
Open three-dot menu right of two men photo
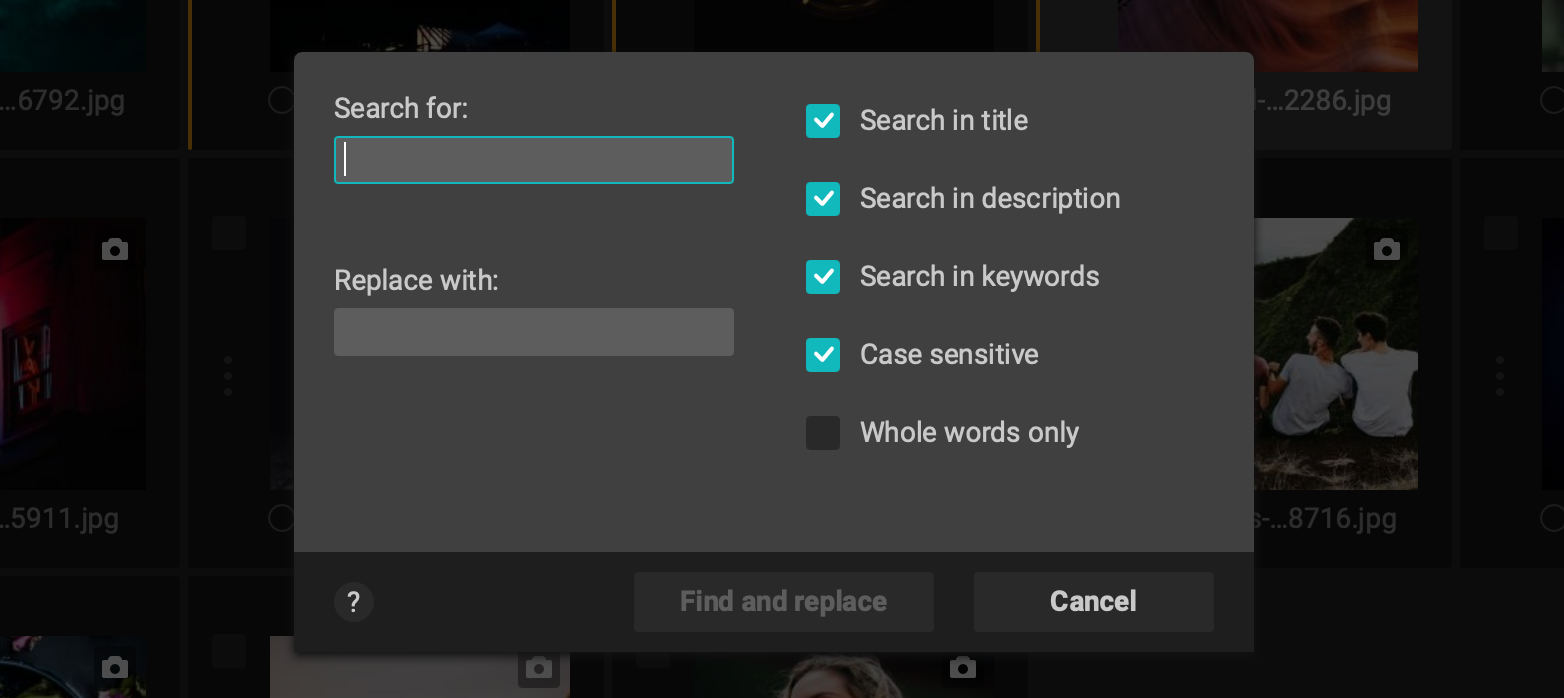(1499, 376)
